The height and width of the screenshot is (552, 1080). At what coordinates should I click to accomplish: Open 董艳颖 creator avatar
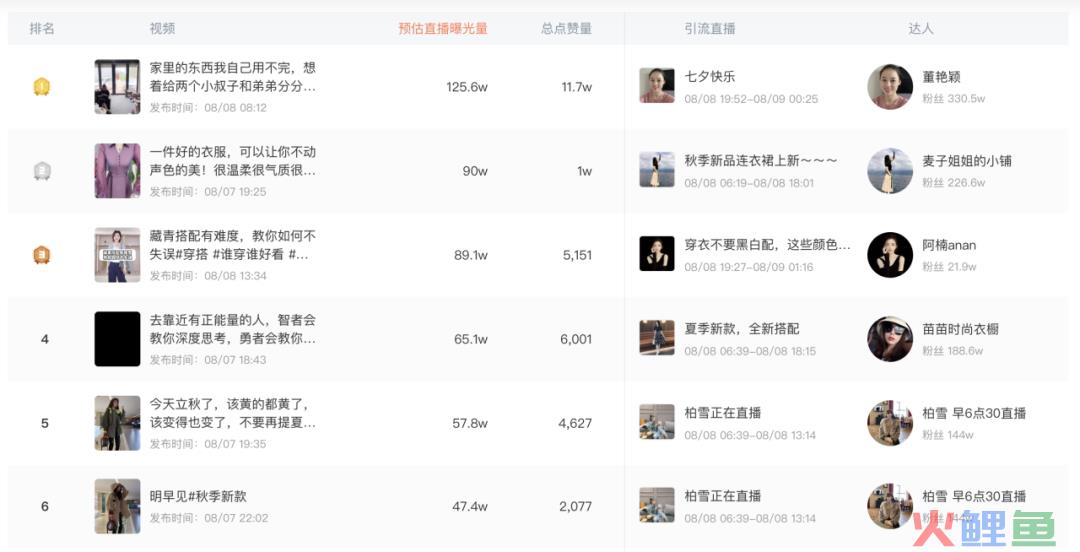890,87
